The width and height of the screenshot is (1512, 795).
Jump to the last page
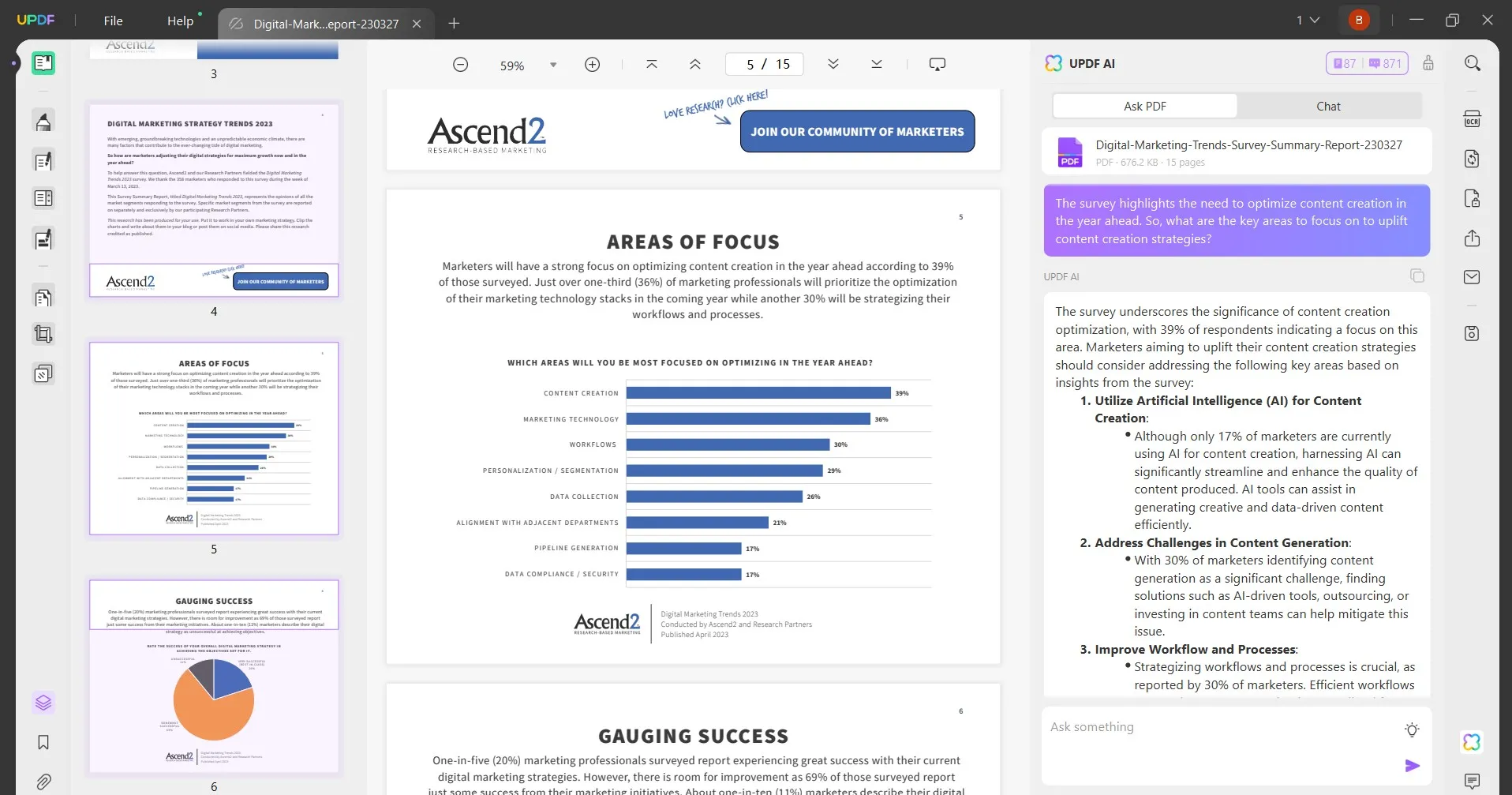tap(877, 64)
